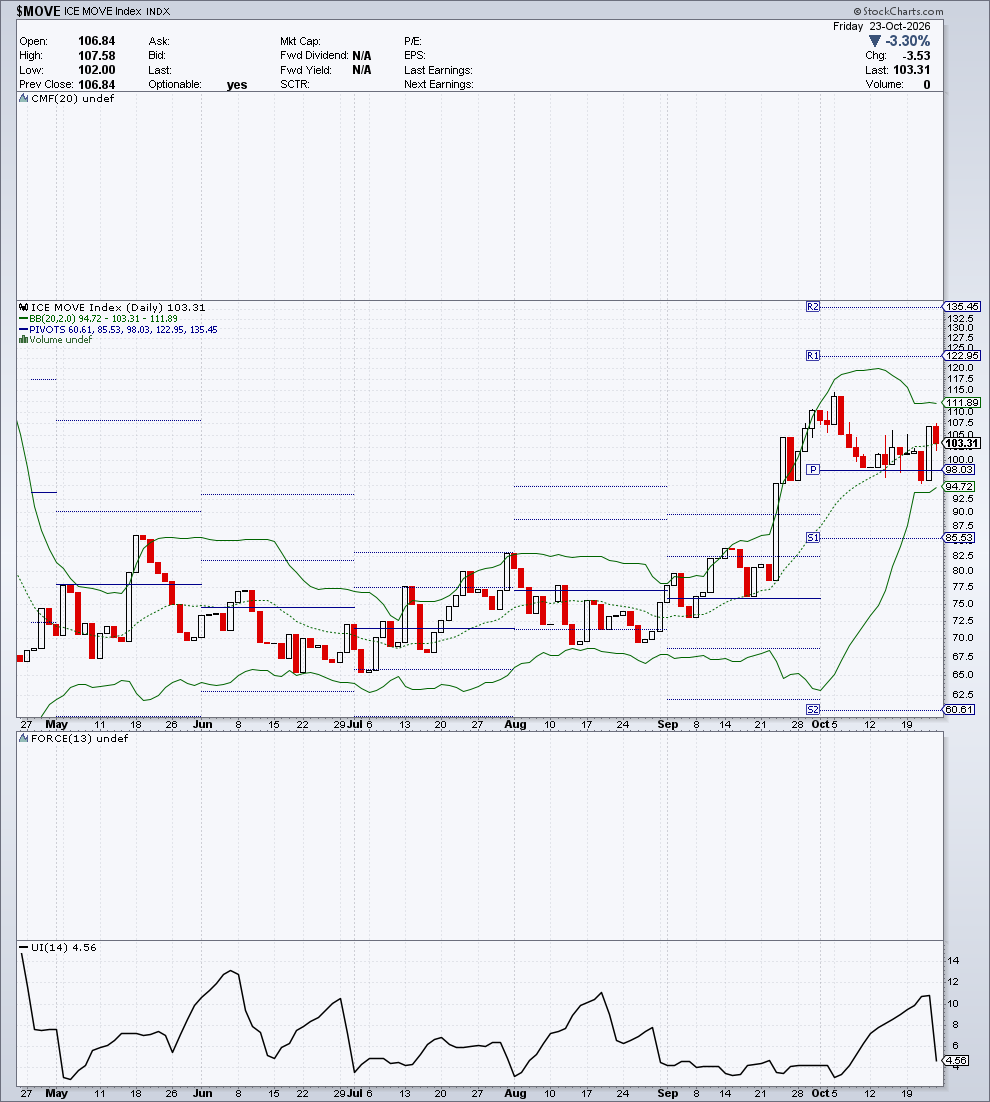990x1102 pixels.
Task: Click the Prev Close value 106.84
Action: pyautogui.click(x=96, y=84)
